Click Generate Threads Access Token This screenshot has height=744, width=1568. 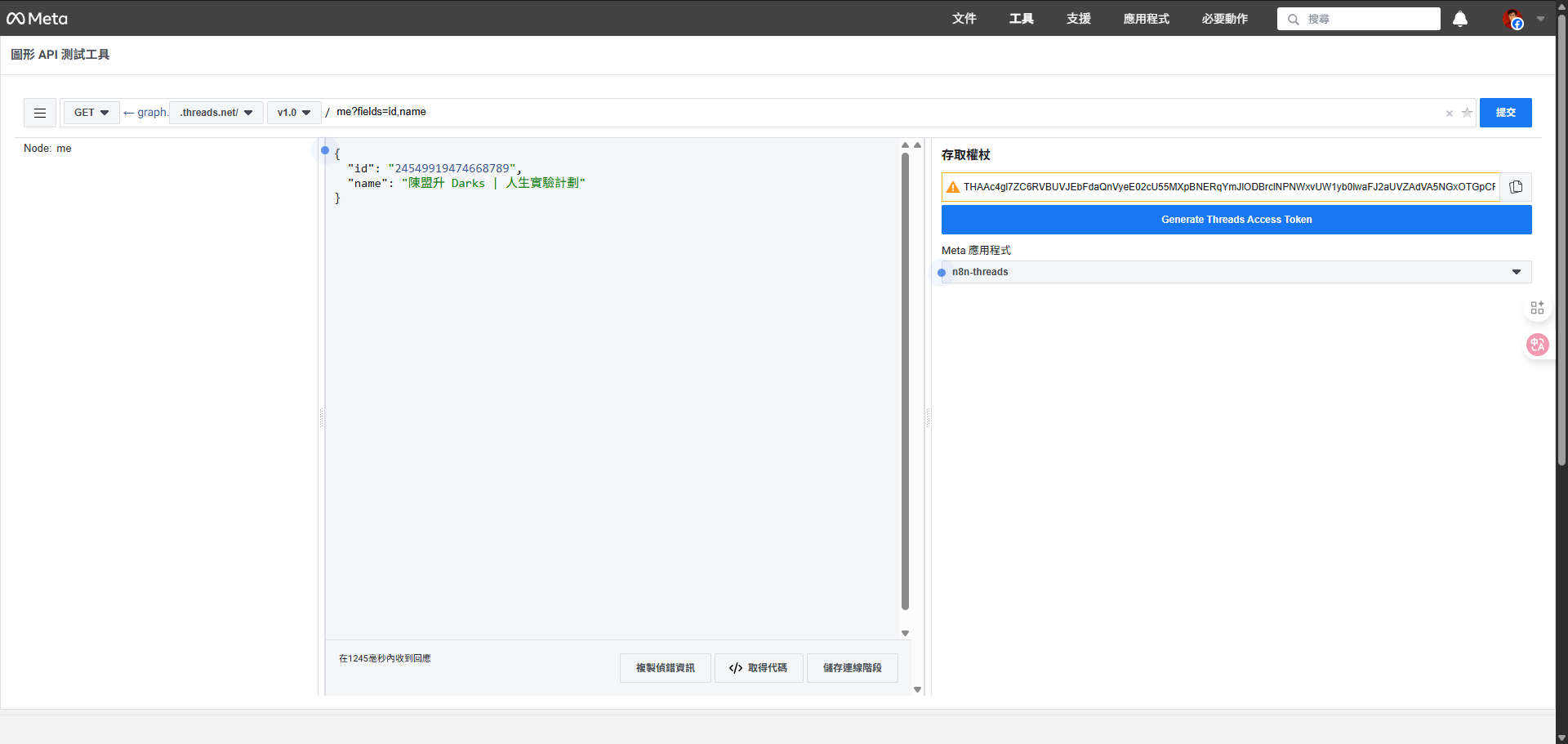coord(1236,220)
